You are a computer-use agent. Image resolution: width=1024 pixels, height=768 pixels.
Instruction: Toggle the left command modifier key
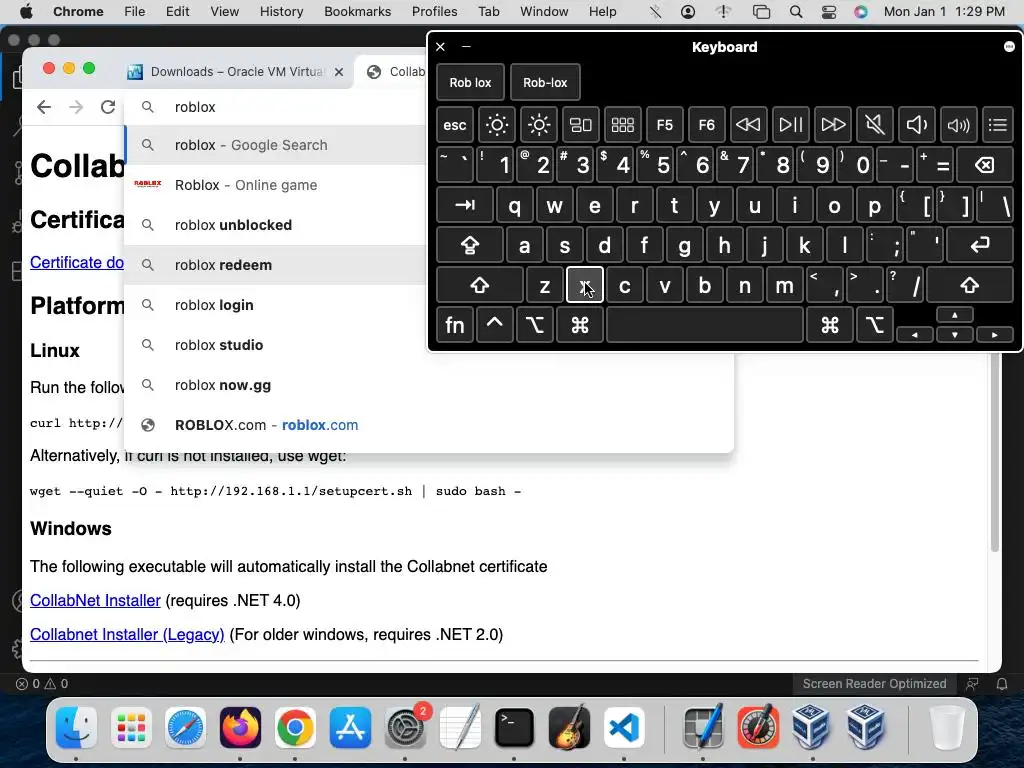point(580,325)
